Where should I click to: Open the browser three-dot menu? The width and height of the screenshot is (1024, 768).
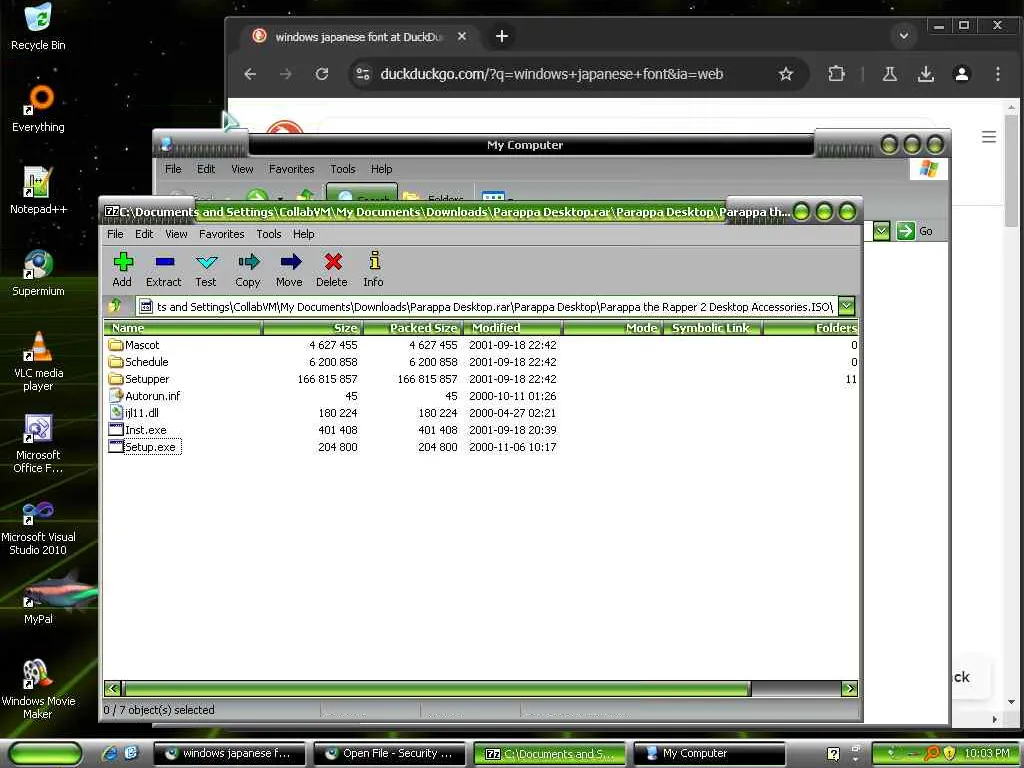tap(997, 74)
